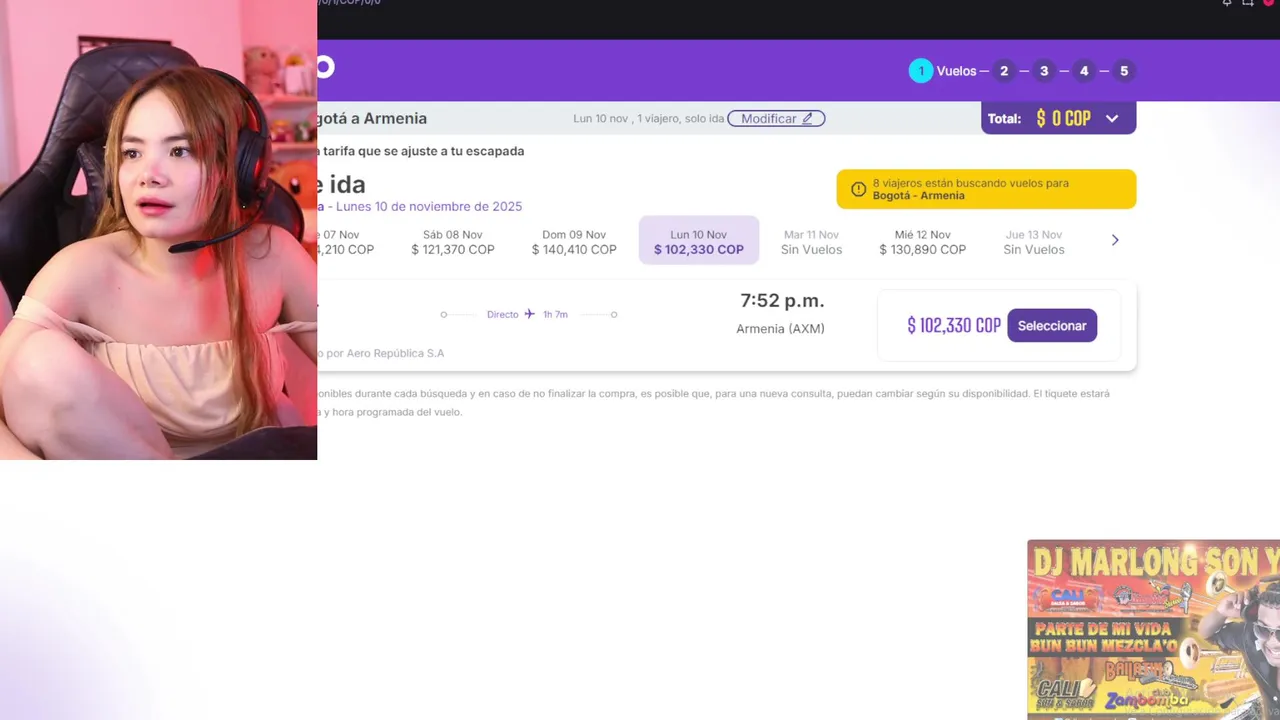This screenshot has height=720, width=1280.
Task: Click the 1h 7m duration label
Action: tap(555, 314)
